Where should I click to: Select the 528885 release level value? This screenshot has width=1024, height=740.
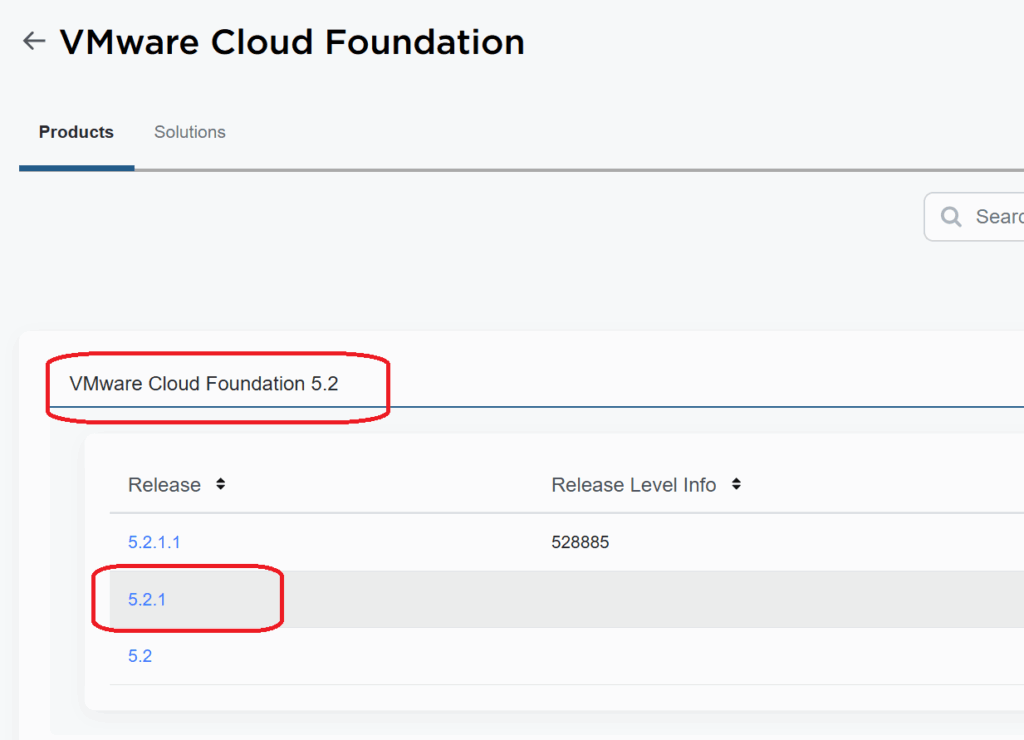[x=580, y=542]
